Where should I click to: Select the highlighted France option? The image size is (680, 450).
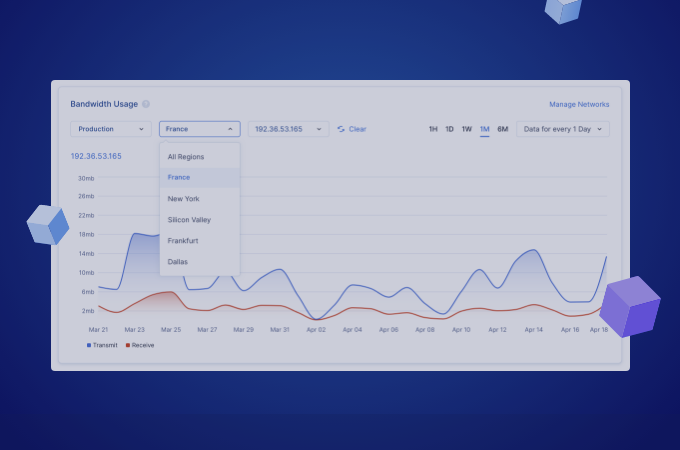pos(179,177)
